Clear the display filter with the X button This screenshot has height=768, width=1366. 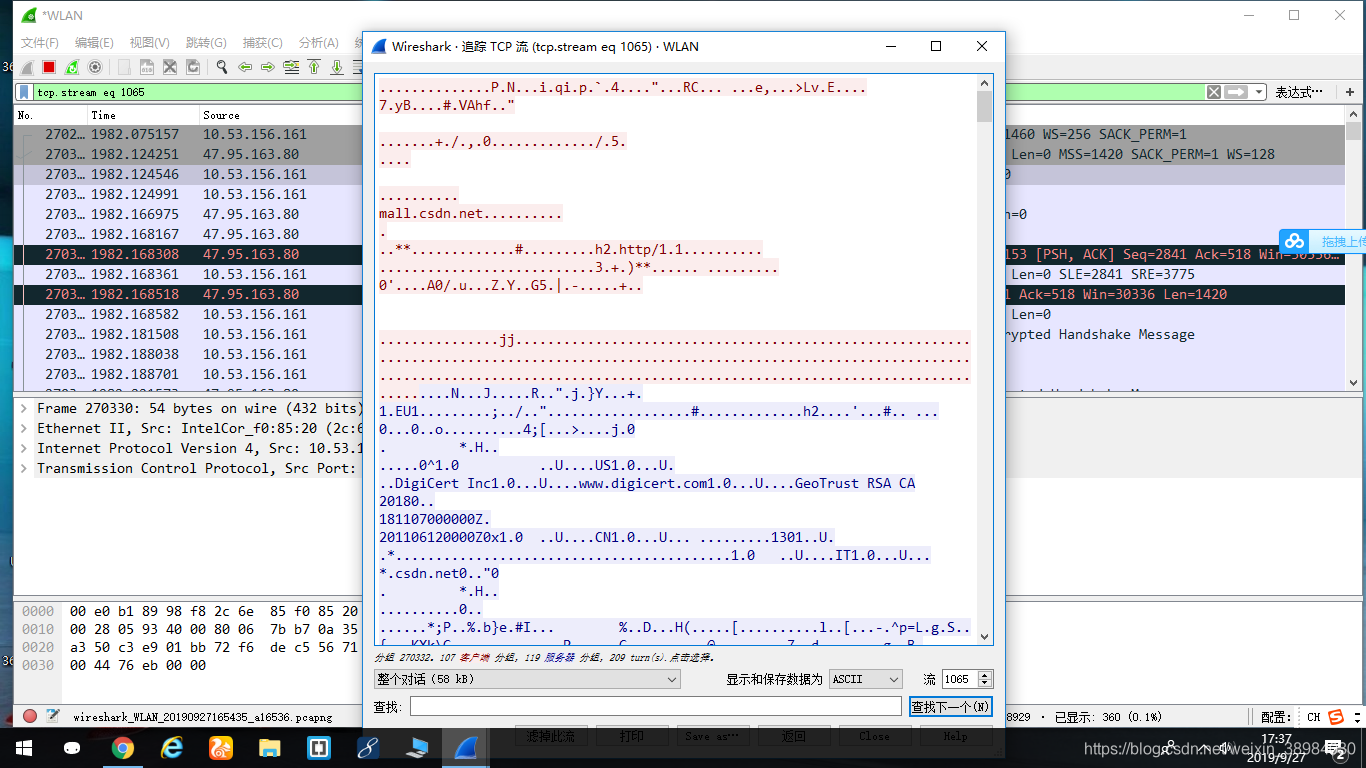click(x=1213, y=92)
